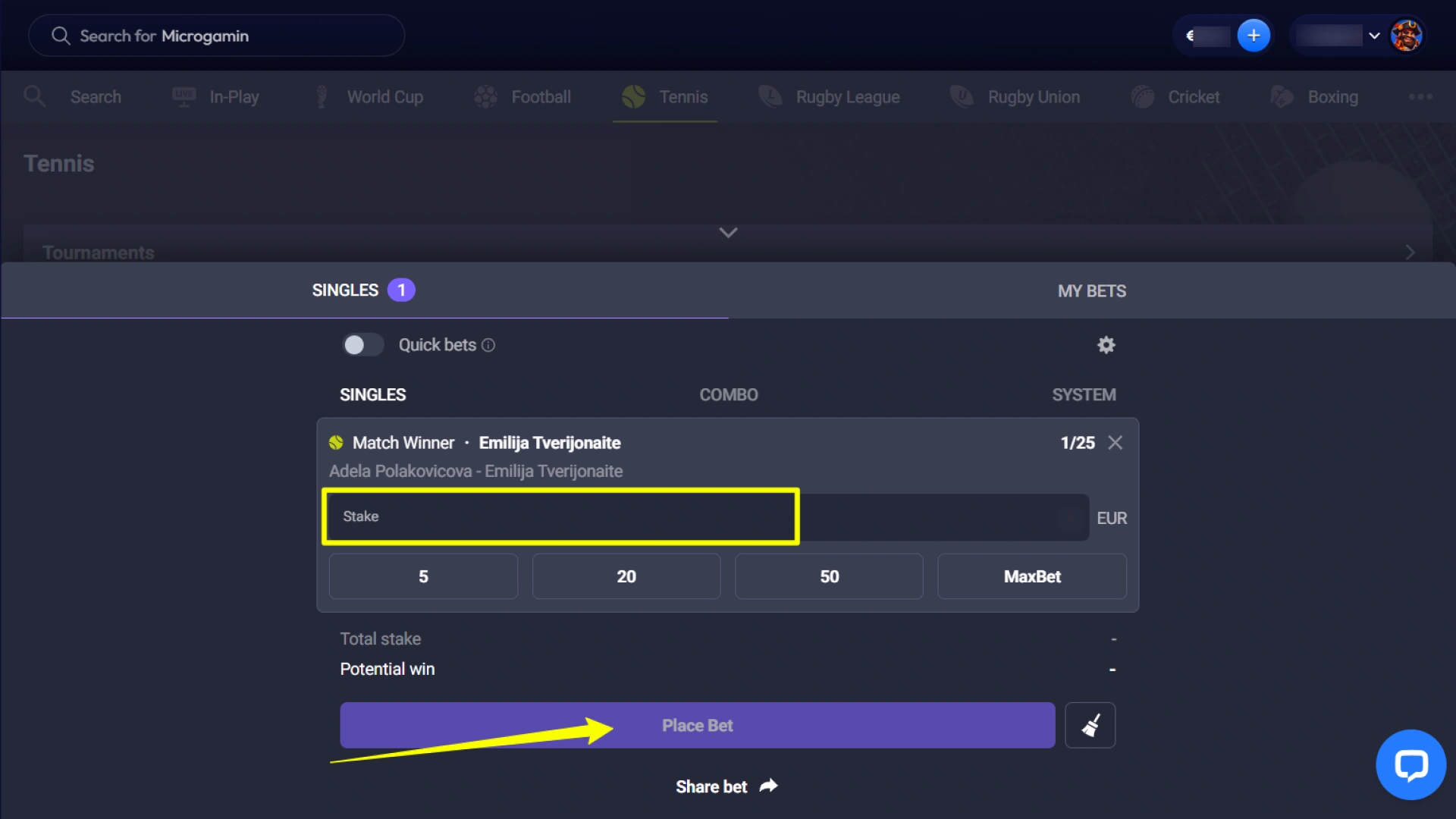Click the purple bet count badge
The image size is (1456, 819).
click(x=401, y=290)
